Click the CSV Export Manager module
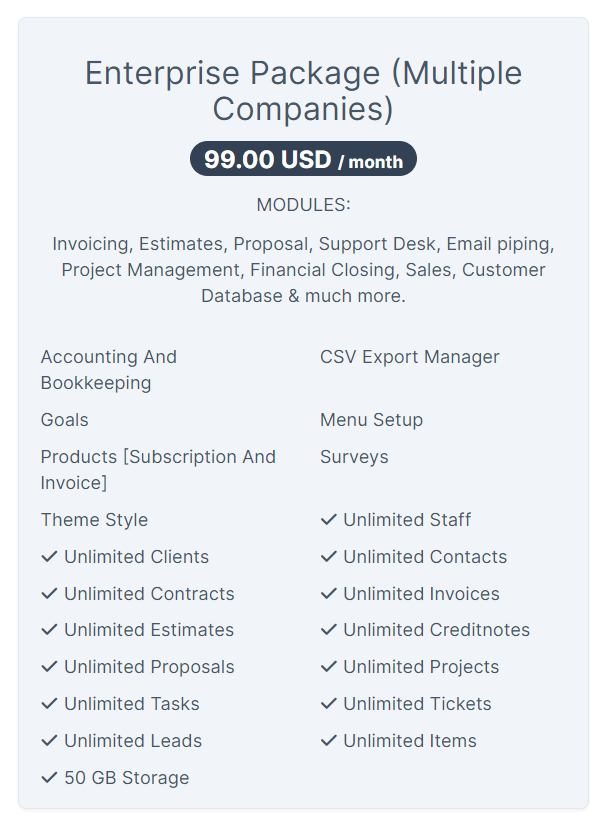Screen dimensions: 610x830 point(409,357)
